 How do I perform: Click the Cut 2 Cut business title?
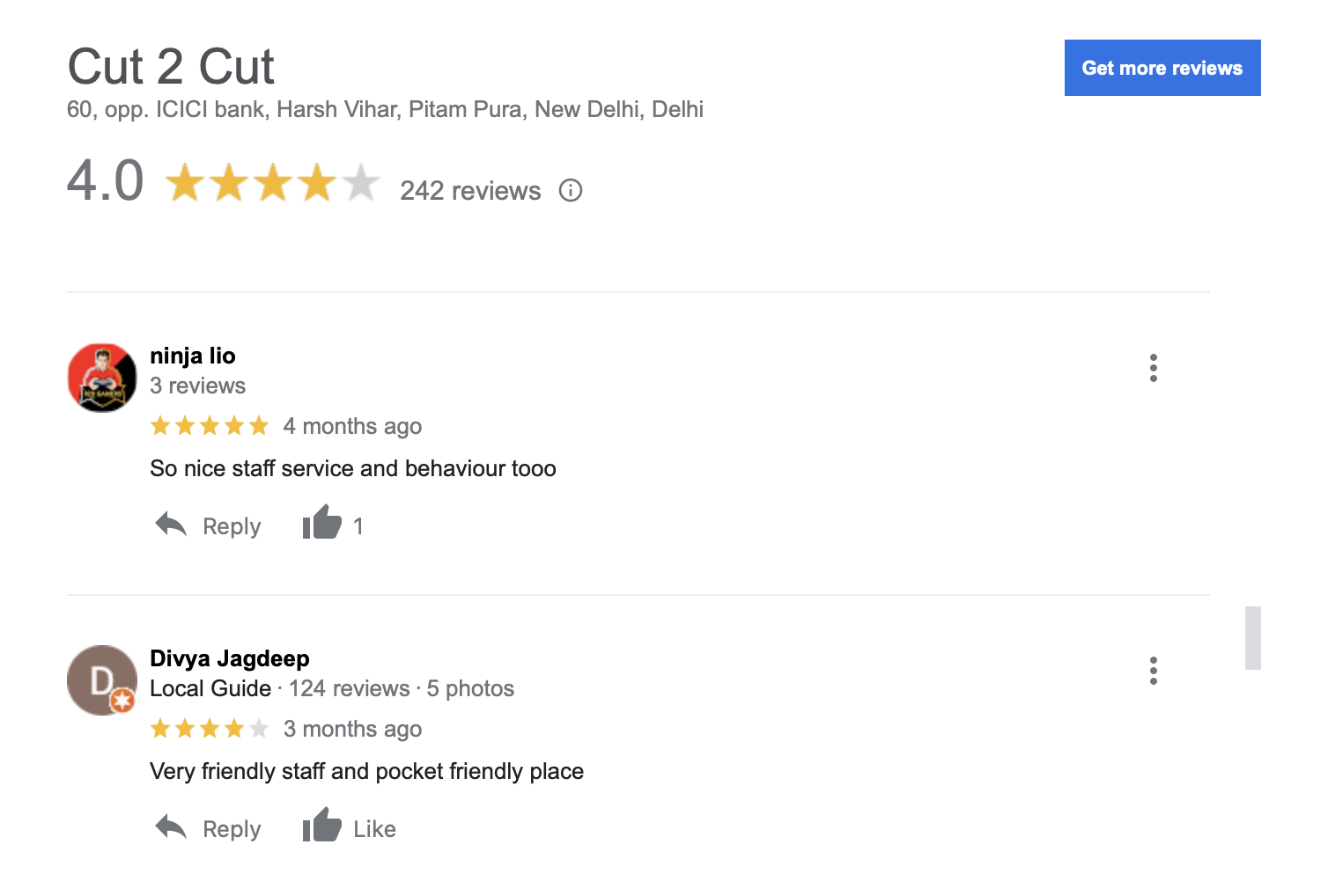pos(172,67)
